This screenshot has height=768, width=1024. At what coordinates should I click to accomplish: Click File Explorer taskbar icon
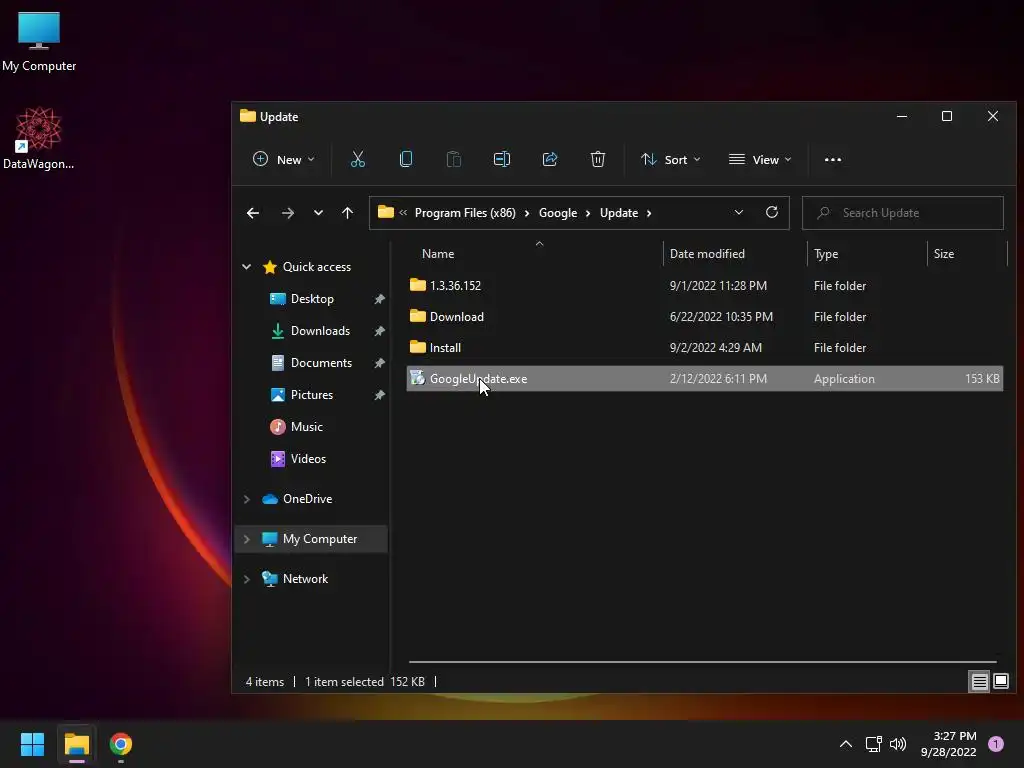coord(76,744)
